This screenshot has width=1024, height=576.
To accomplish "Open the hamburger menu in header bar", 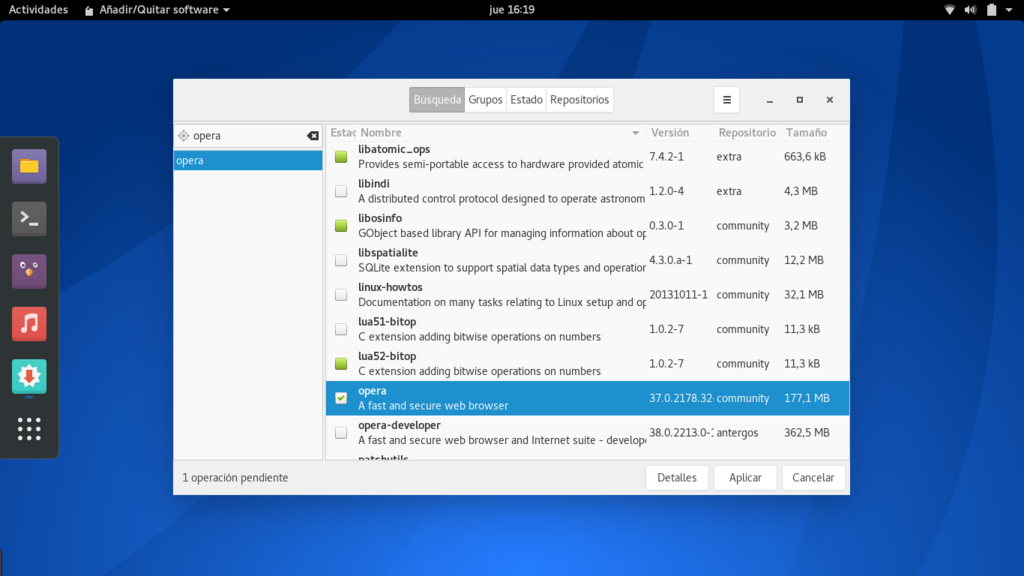I will [727, 100].
